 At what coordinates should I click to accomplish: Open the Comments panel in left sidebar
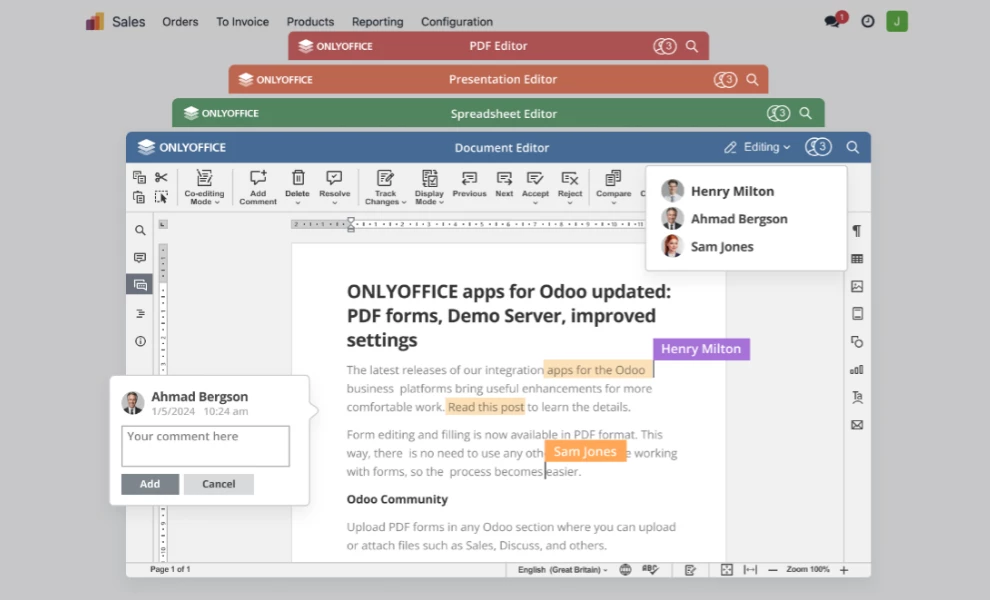(140, 258)
